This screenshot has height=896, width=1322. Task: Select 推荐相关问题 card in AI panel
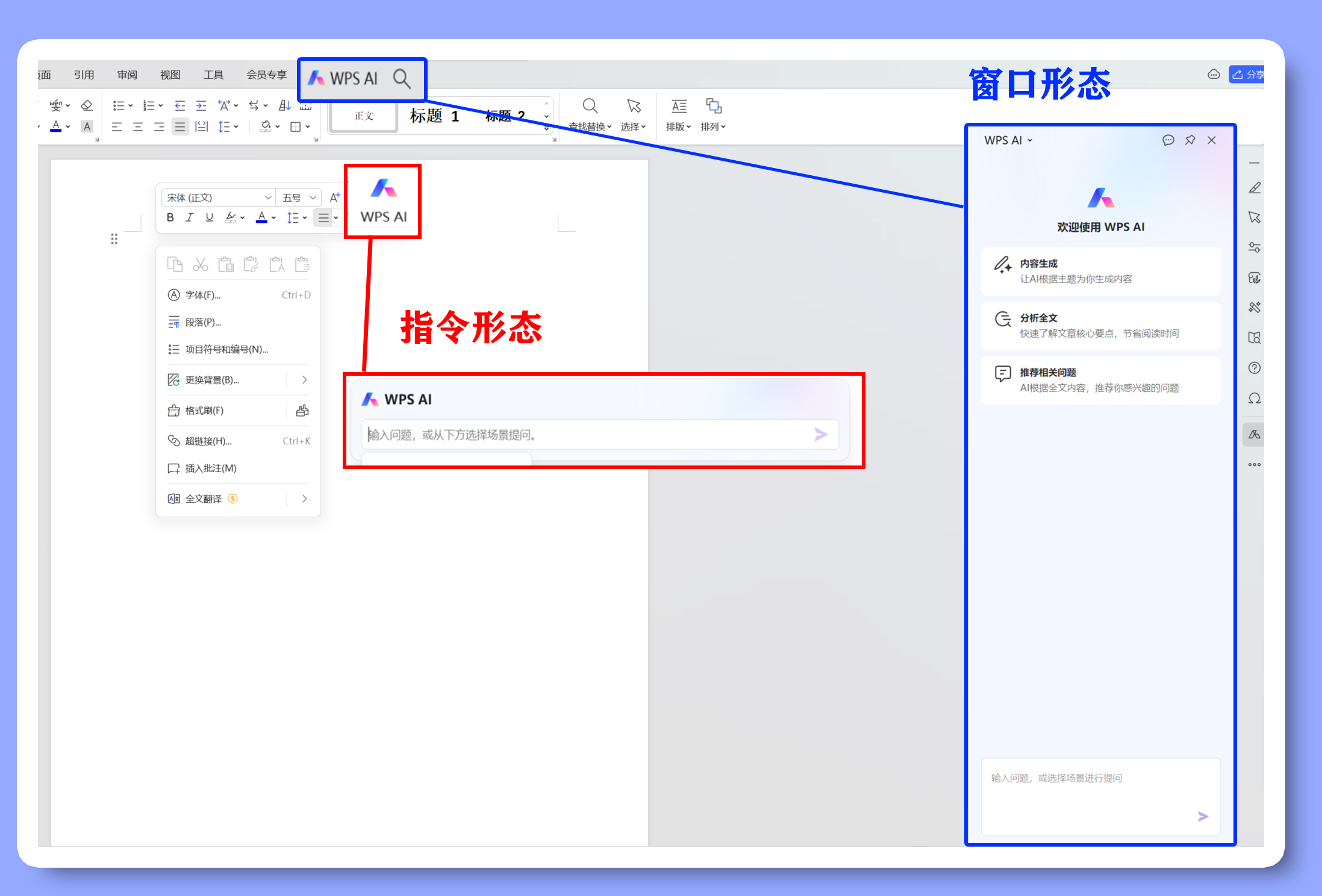click(1100, 381)
